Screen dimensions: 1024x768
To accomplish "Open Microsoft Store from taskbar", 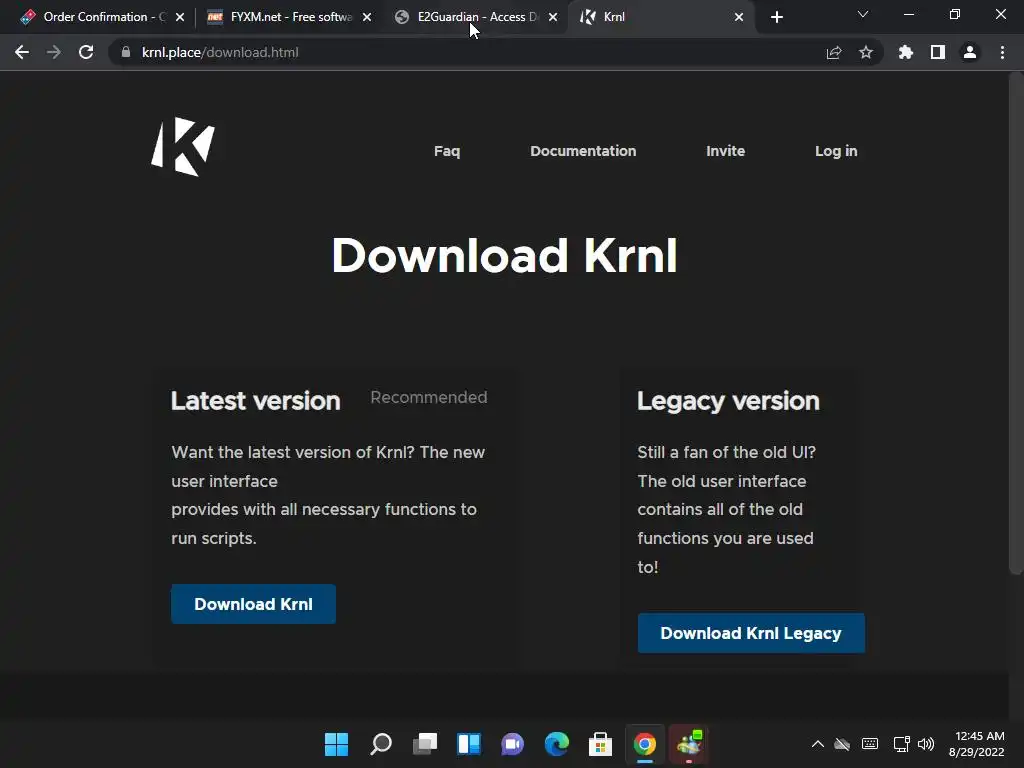I will 600,744.
